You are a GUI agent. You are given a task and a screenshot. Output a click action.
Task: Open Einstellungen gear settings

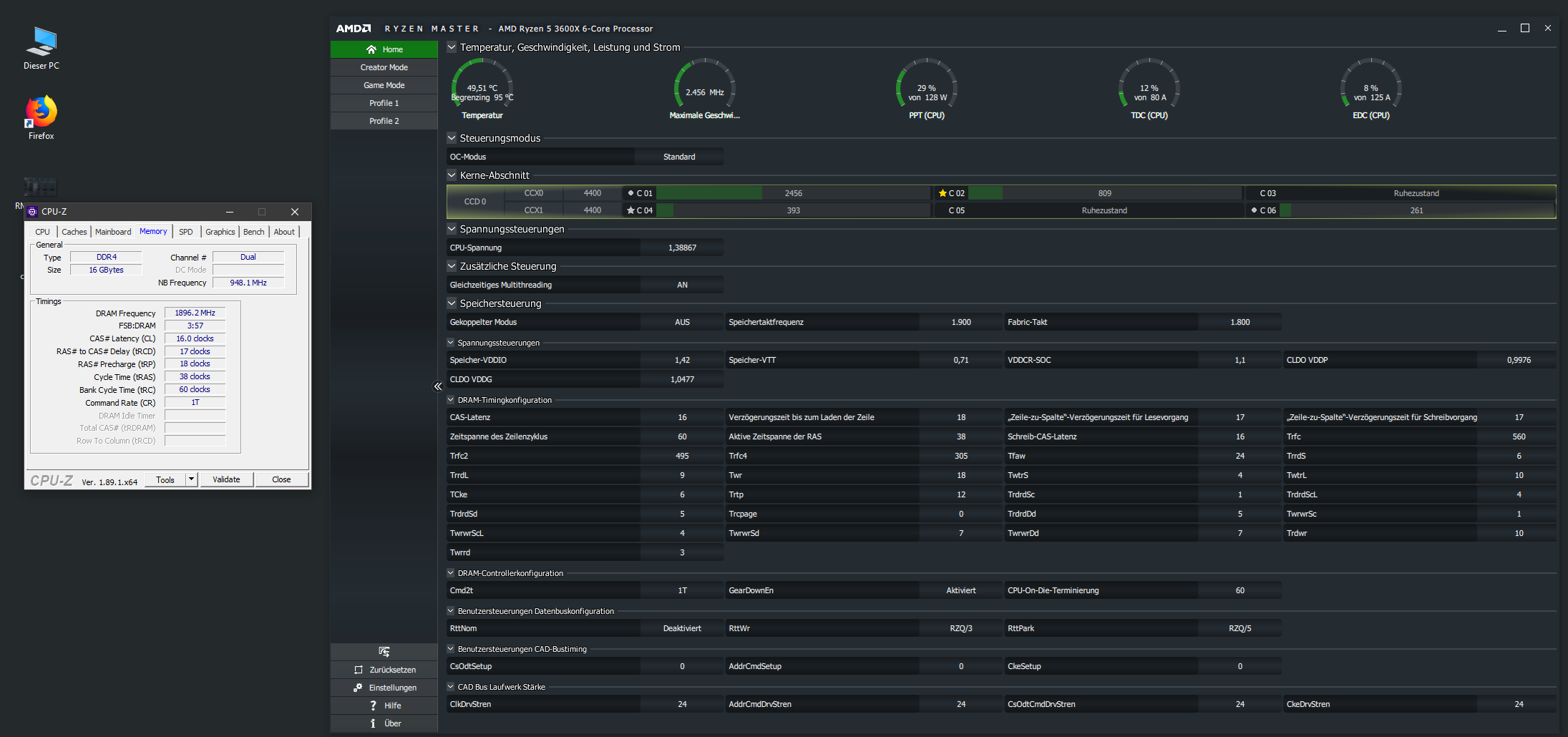click(x=358, y=688)
